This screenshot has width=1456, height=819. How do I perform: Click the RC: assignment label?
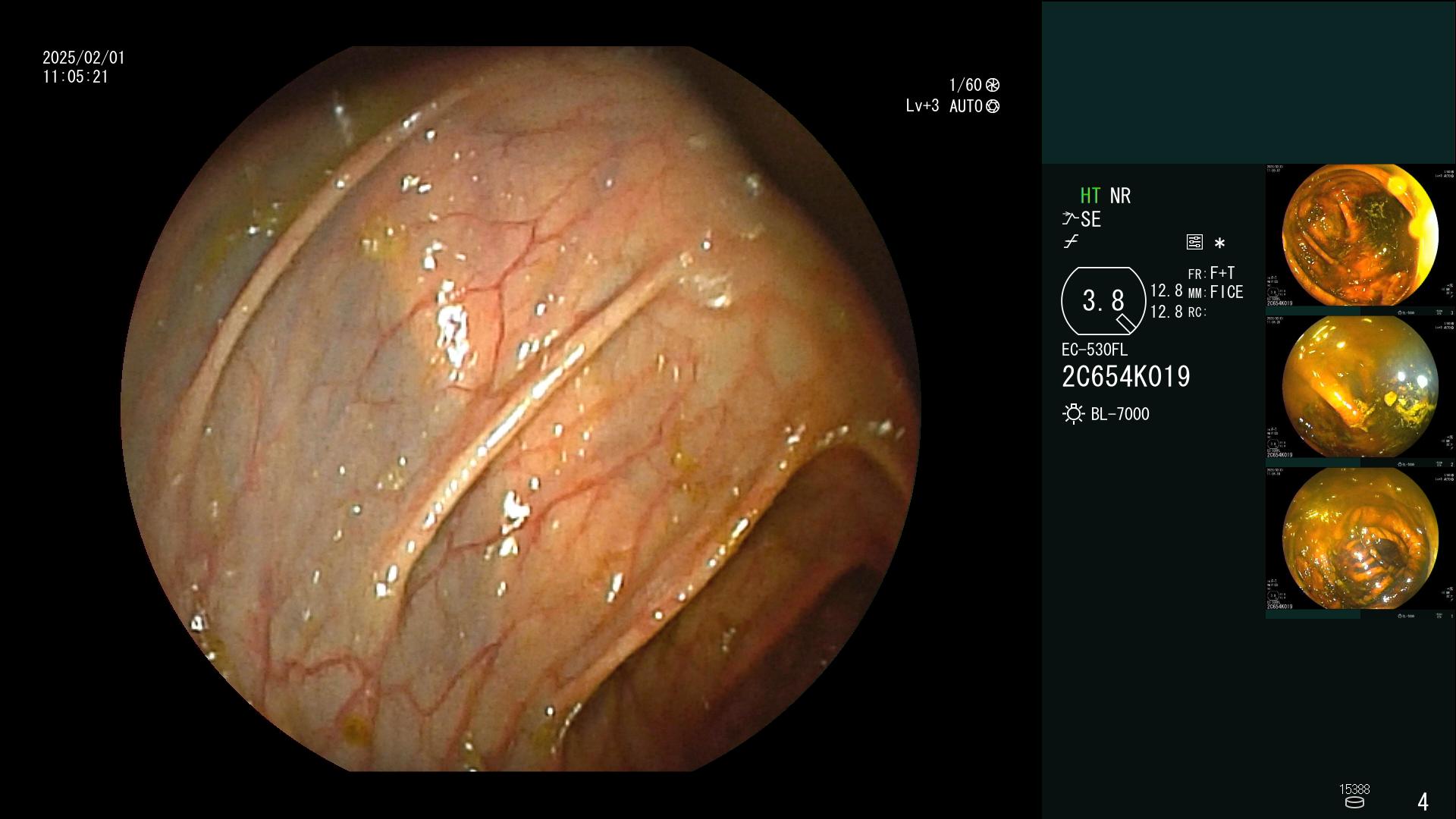[x=1197, y=312]
